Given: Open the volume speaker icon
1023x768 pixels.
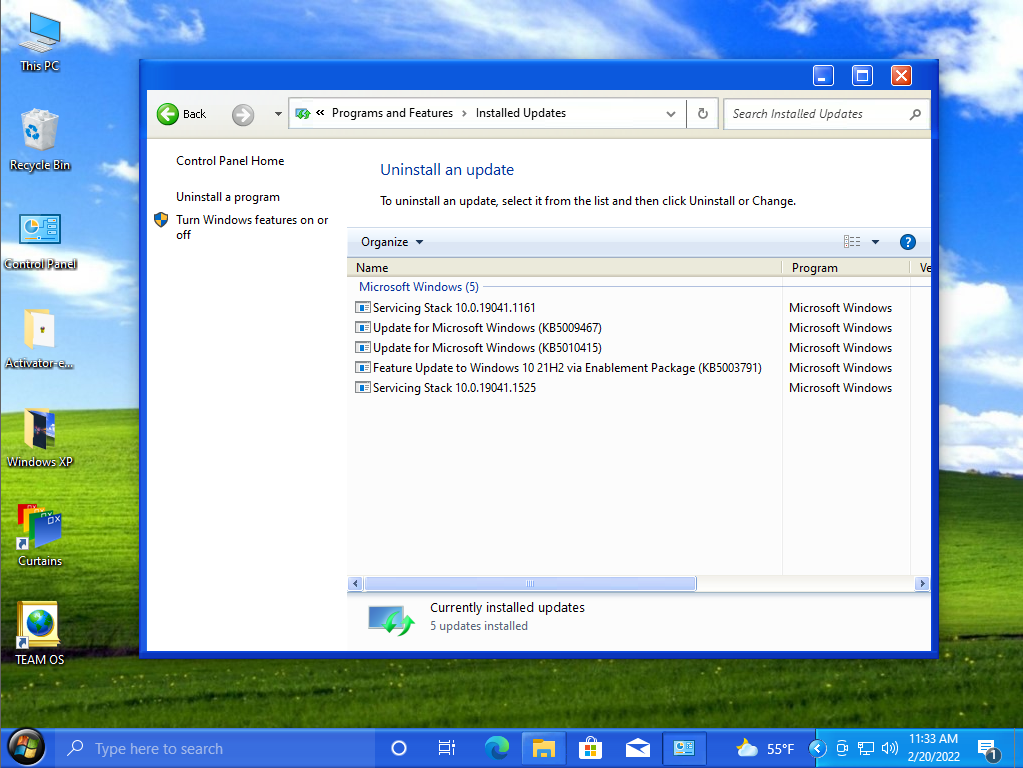Looking at the screenshot, I should coord(889,748).
